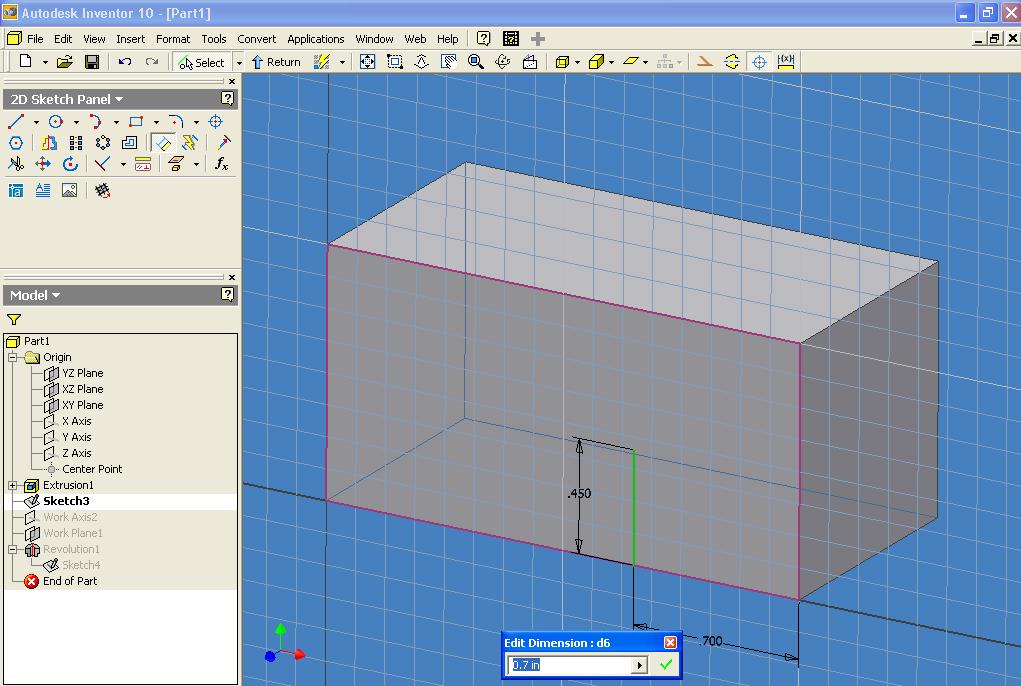
Task: Select Sketch3 in the model tree
Action: pos(66,501)
